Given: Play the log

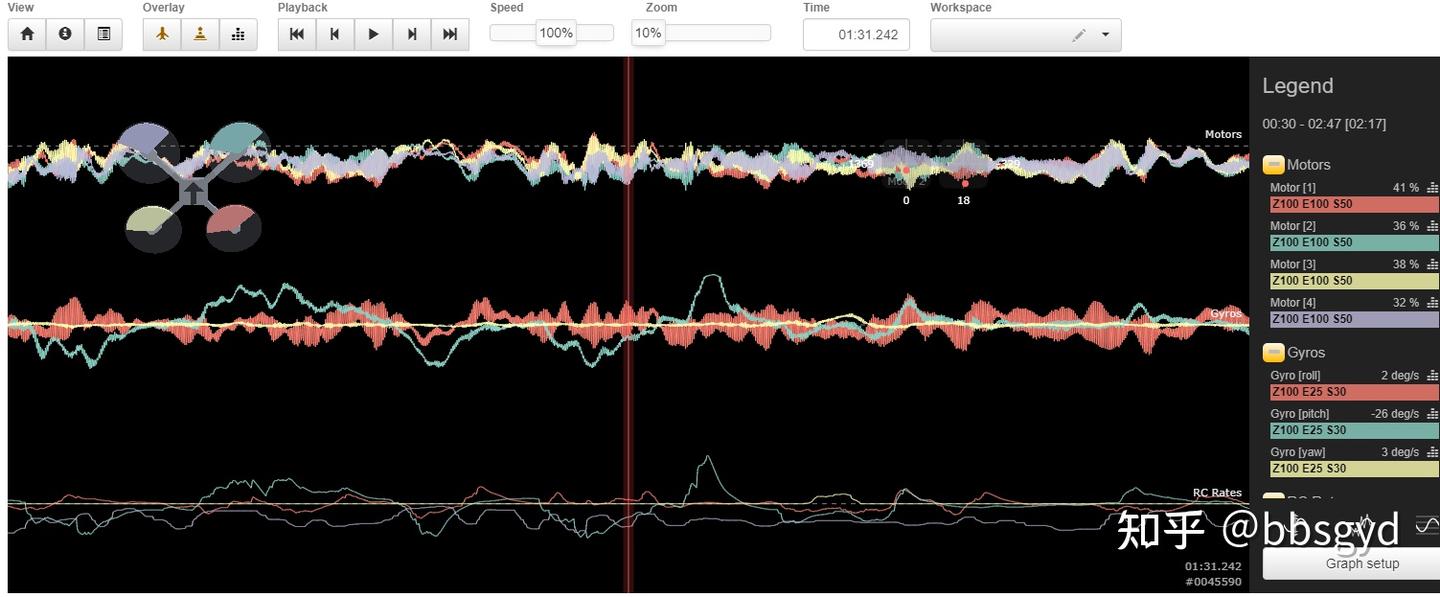Looking at the screenshot, I should tap(373, 34).
